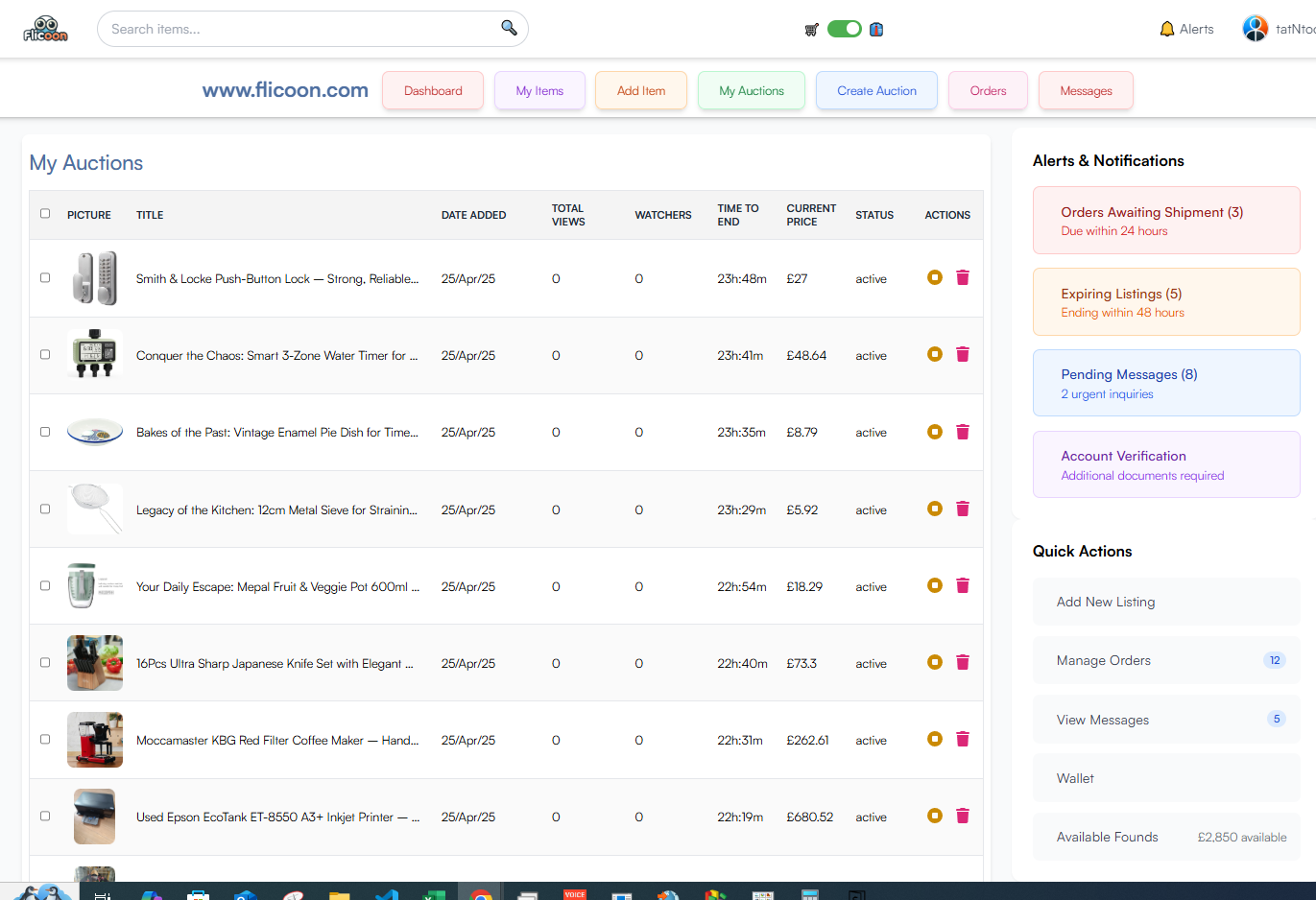Open the knife set product thumbnail

click(95, 663)
